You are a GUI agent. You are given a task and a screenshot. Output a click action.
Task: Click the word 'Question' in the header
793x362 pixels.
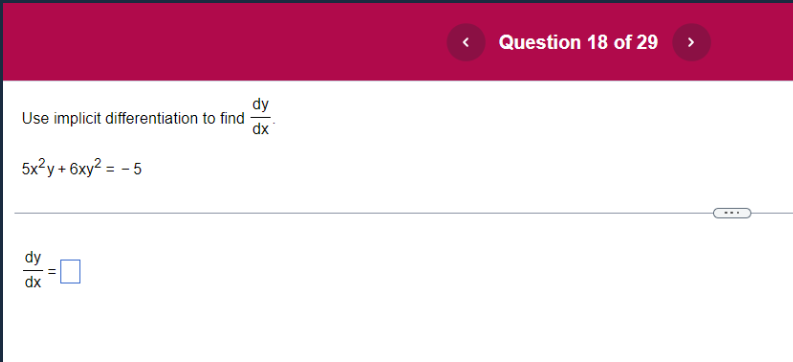click(x=540, y=43)
